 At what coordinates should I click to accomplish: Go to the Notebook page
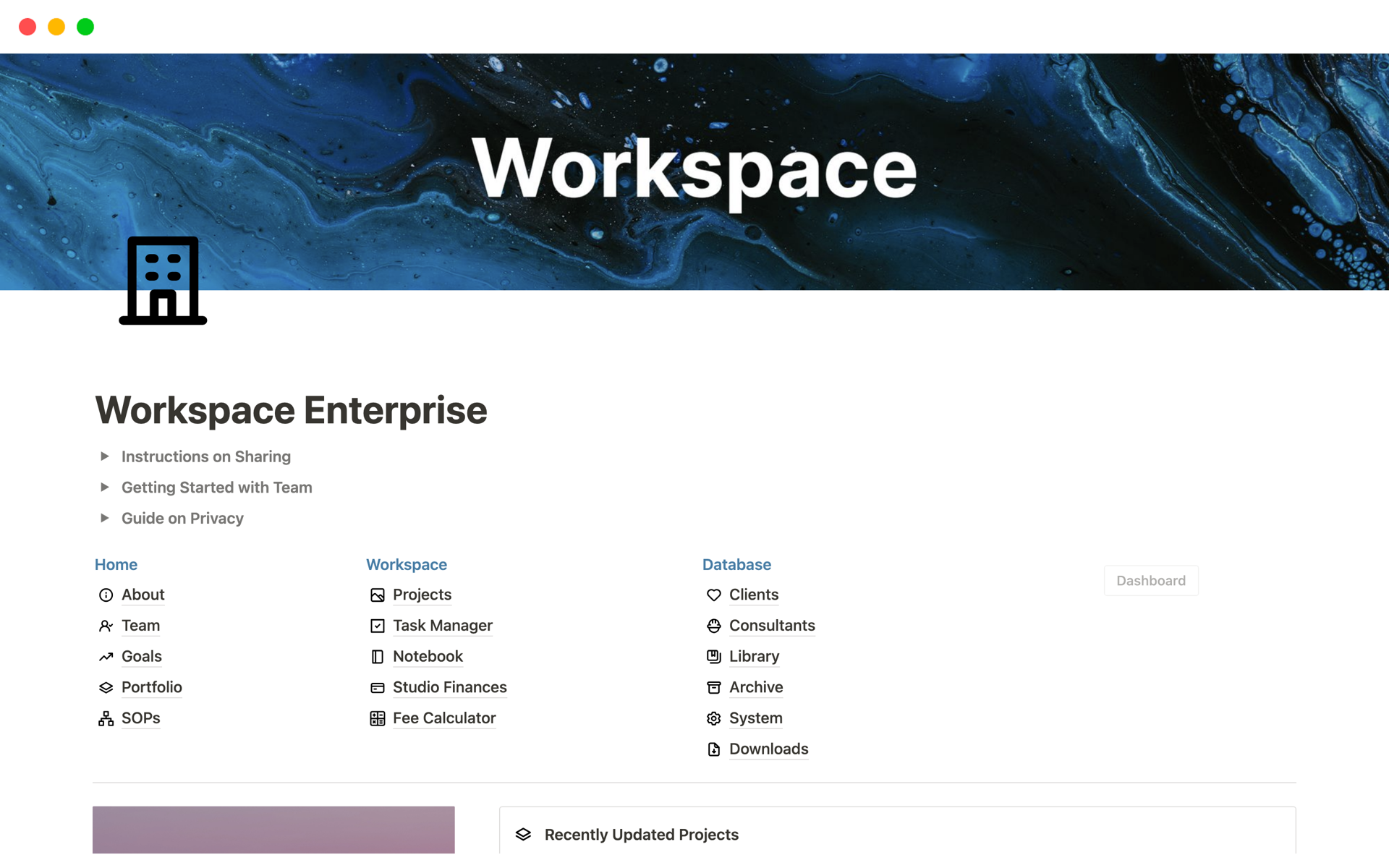[428, 656]
